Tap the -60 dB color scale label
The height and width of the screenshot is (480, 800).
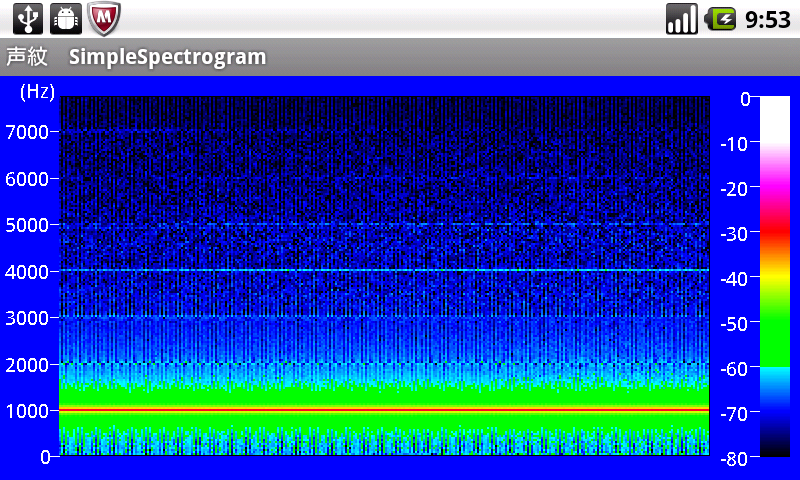pyautogui.click(x=734, y=369)
